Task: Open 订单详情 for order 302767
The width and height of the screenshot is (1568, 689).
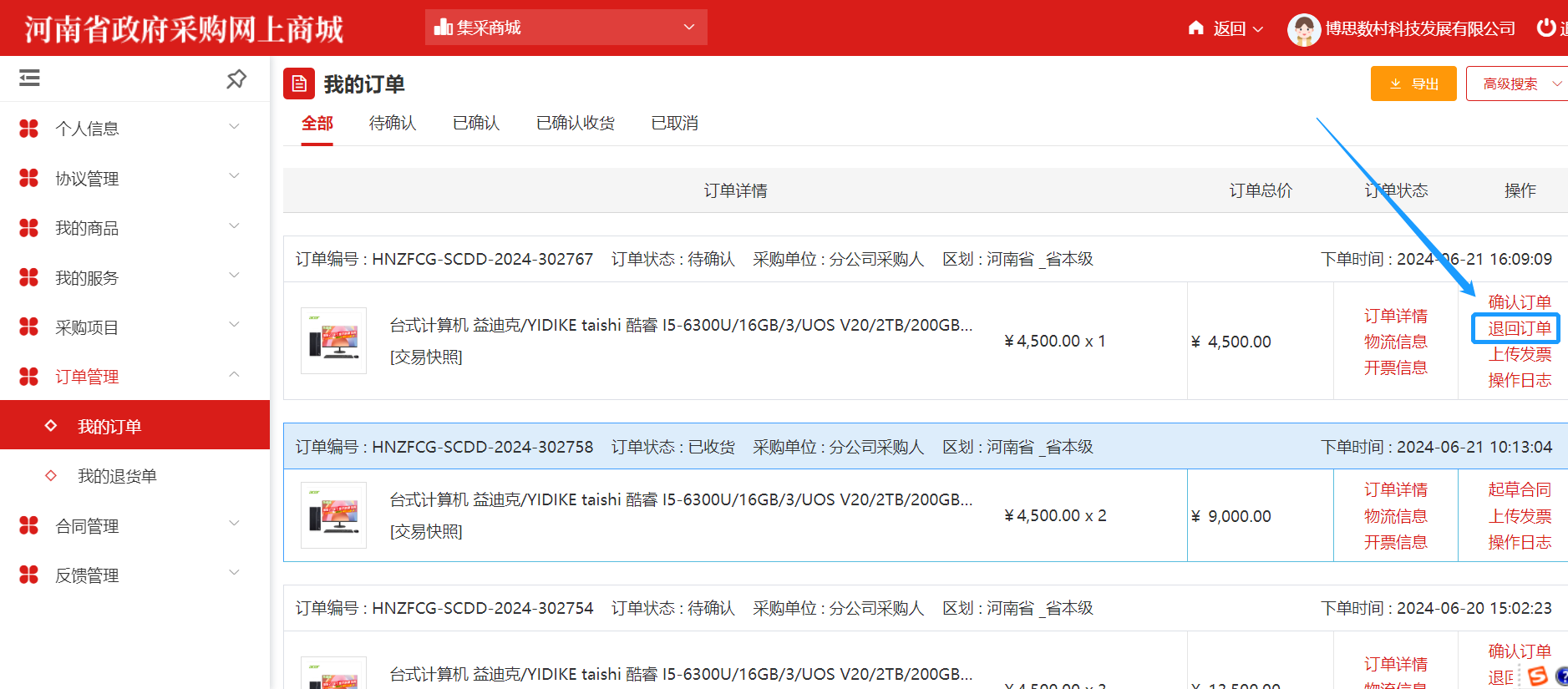Action: pos(1396,316)
